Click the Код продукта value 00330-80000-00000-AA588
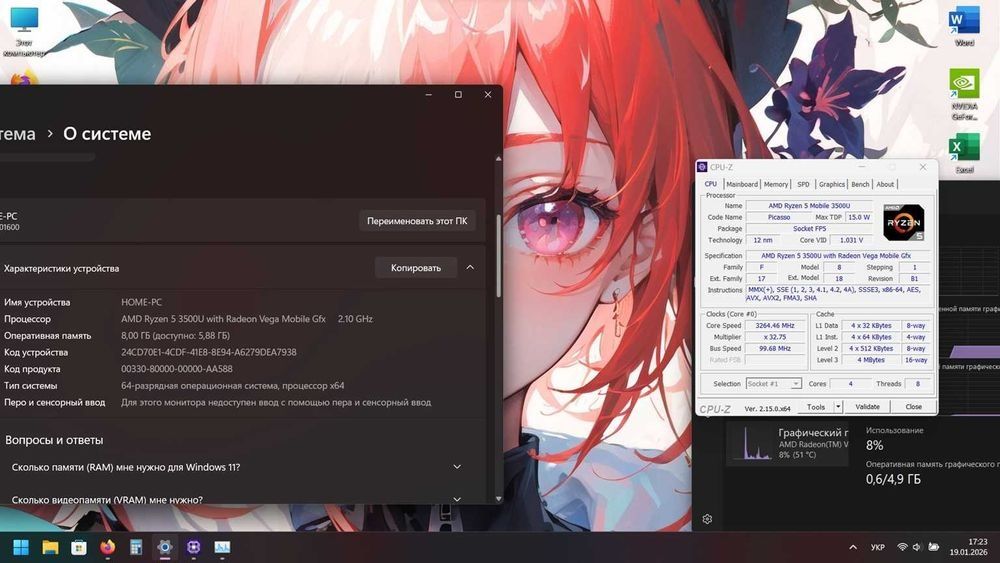Screen dimensions: 1000x563 coord(177,369)
